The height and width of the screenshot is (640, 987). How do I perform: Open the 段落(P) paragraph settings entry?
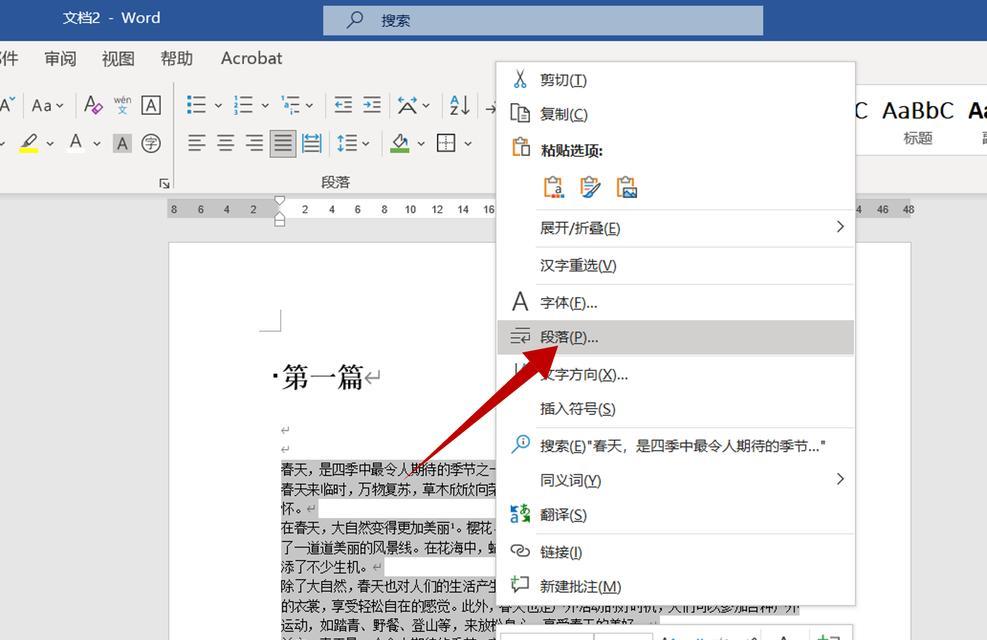click(675, 337)
